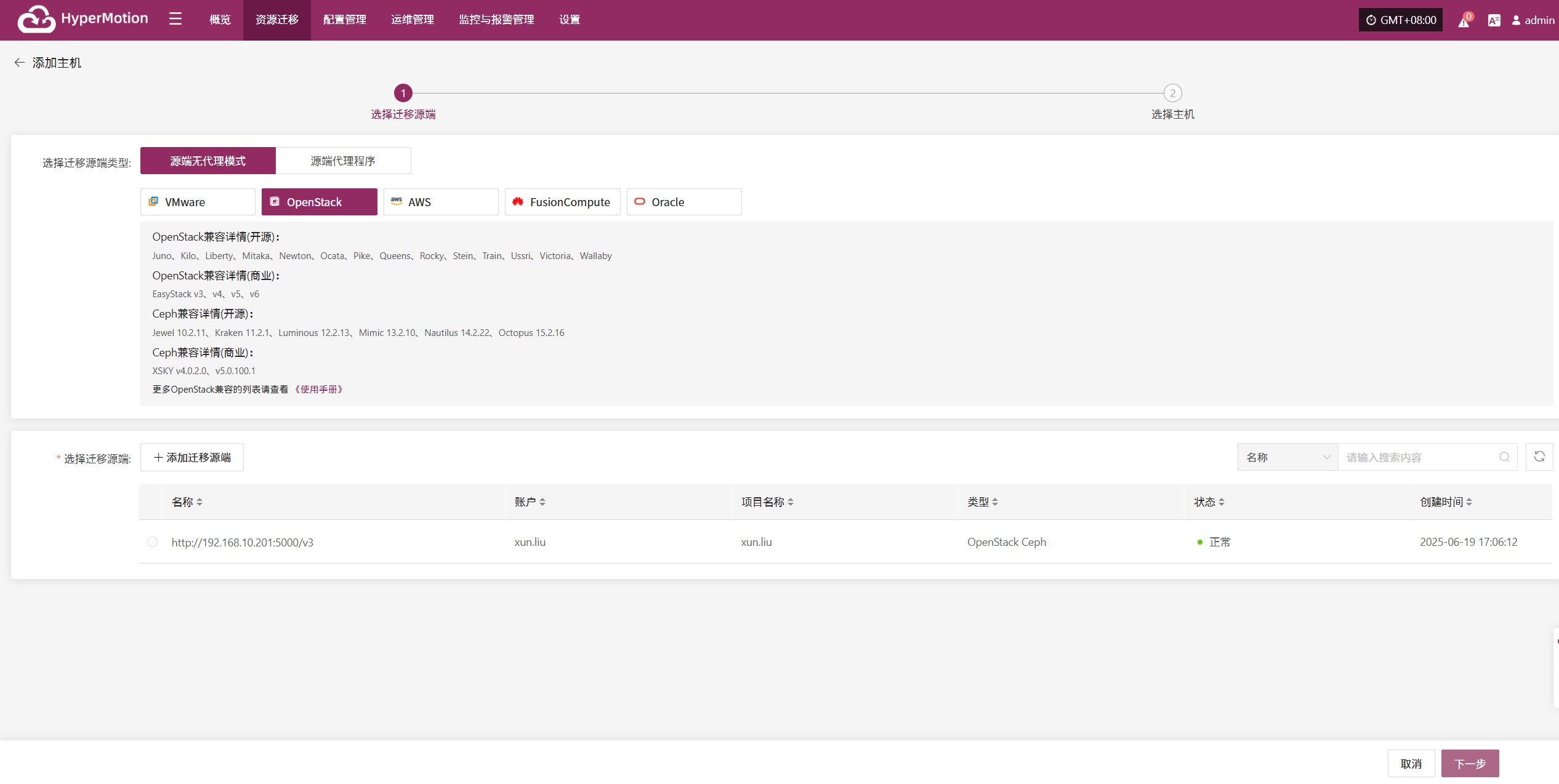Select the FusionCompute platform option
The width and height of the screenshot is (1559, 784).
point(562,202)
